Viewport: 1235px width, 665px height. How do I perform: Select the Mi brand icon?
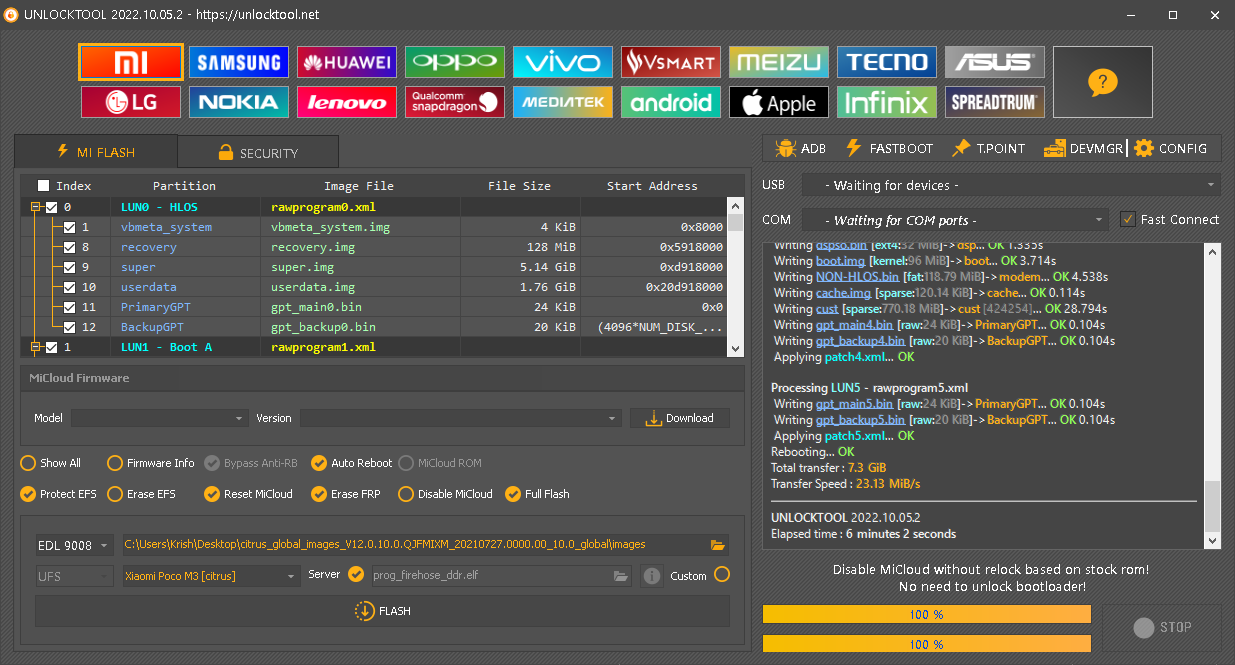[130, 63]
